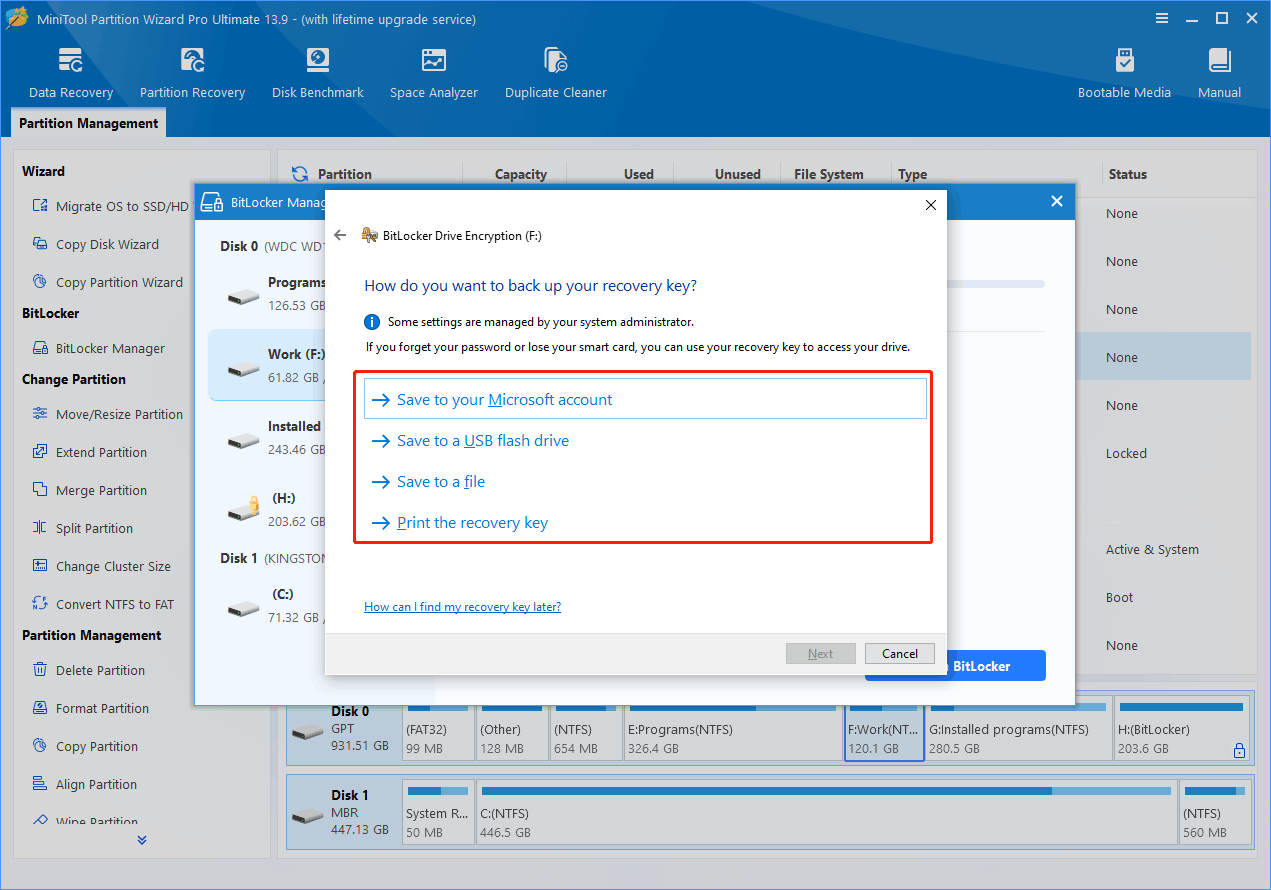Click the 'Boot' status cell
This screenshot has width=1271, height=890.
(x=1119, y=597)
